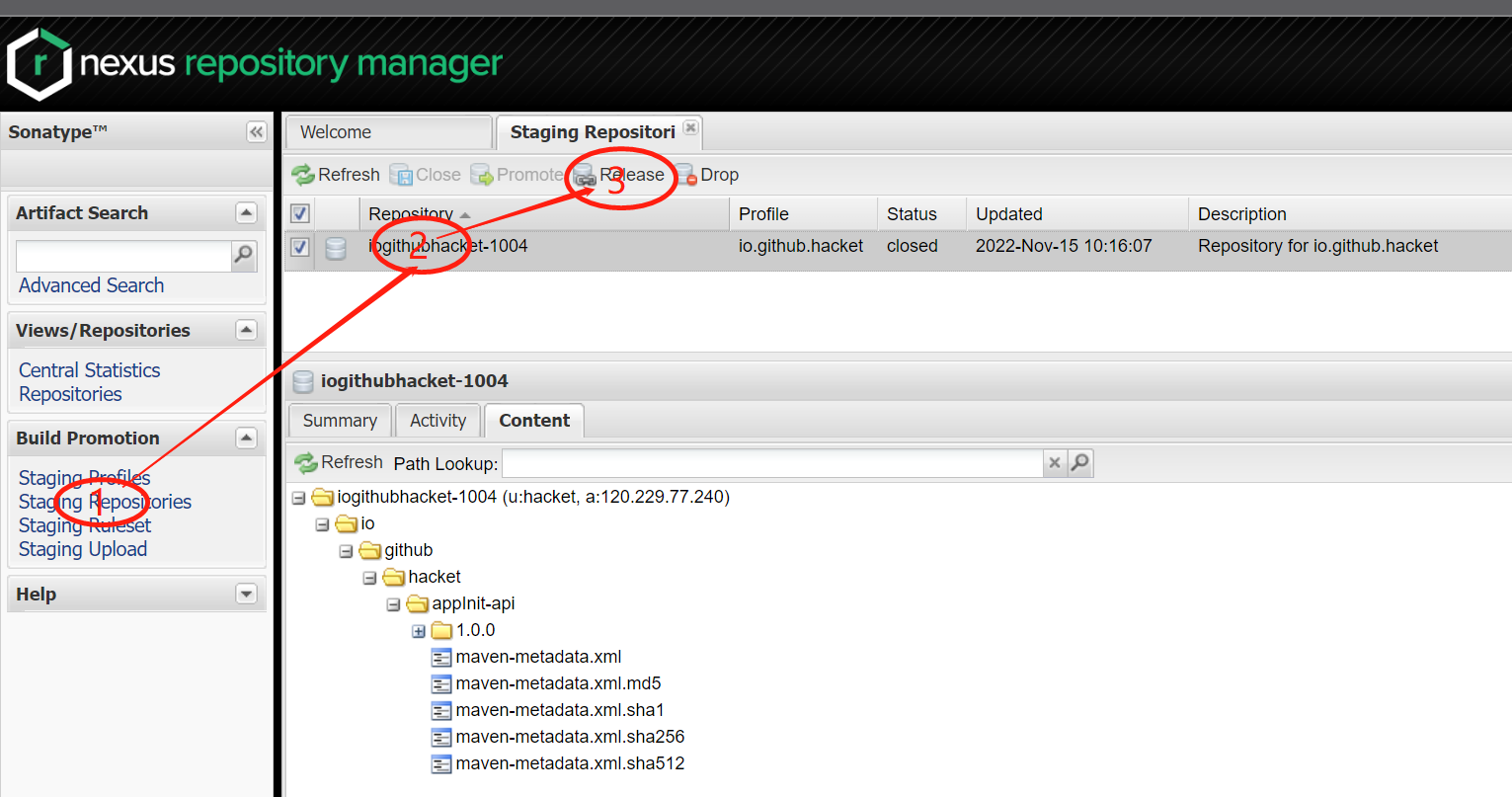The height and width of the screenshot is (797, 1512).
Task: Focus the Path Lookup input field
Action: pyautogui.click(x=772, y=463)
